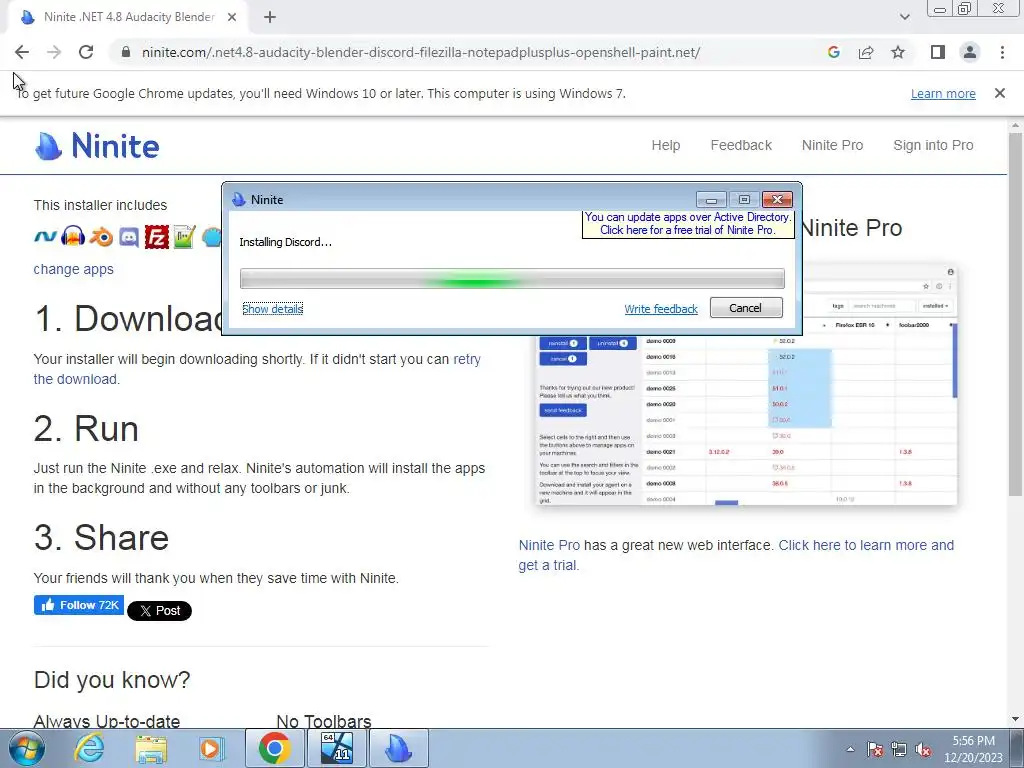The width and height of the screenshot is (1024, 768).
Task: Click the Ninite Pro link below screenshot
Action: click(549, 545)
